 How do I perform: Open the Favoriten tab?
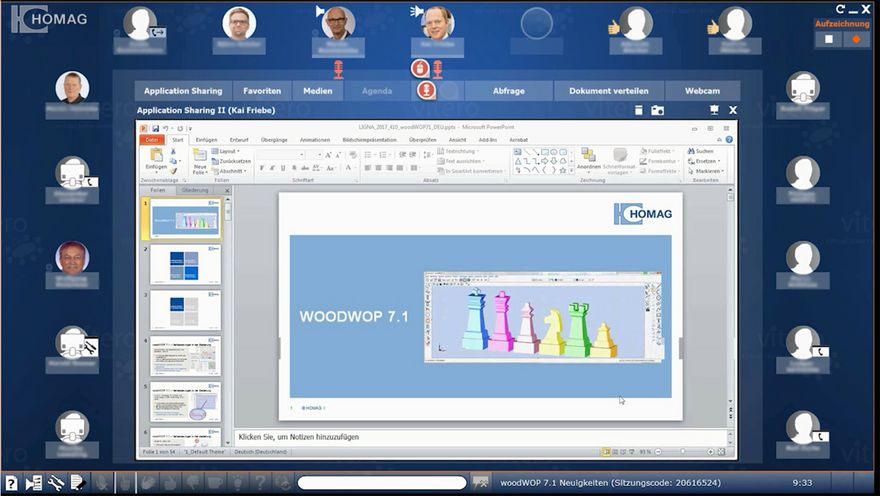[262, 91]
